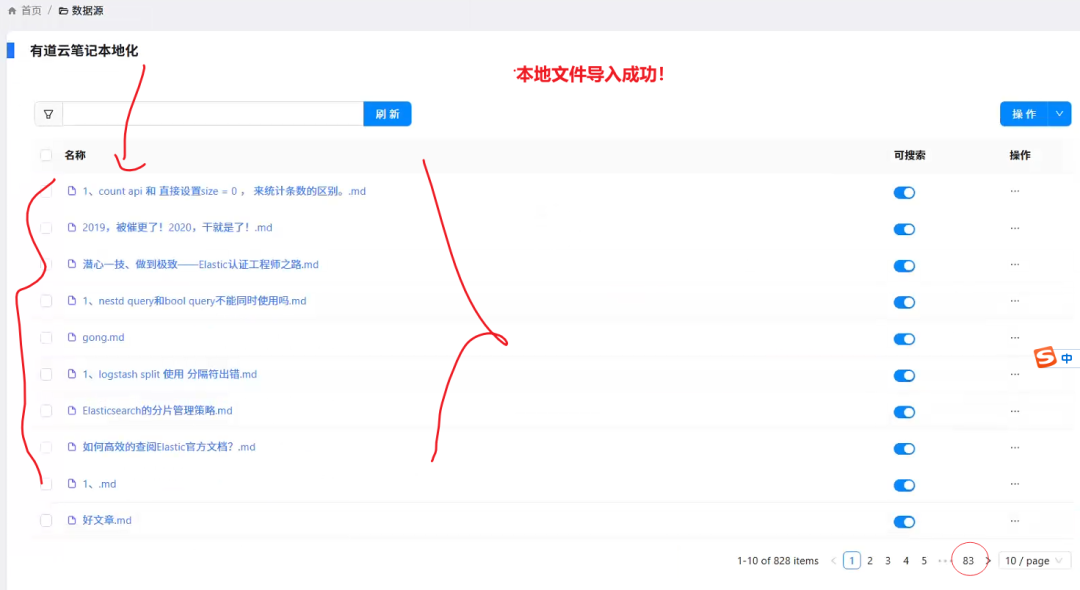Go to next page arrow
Viewport: 1080px width, 590px height.
point(988,561)
